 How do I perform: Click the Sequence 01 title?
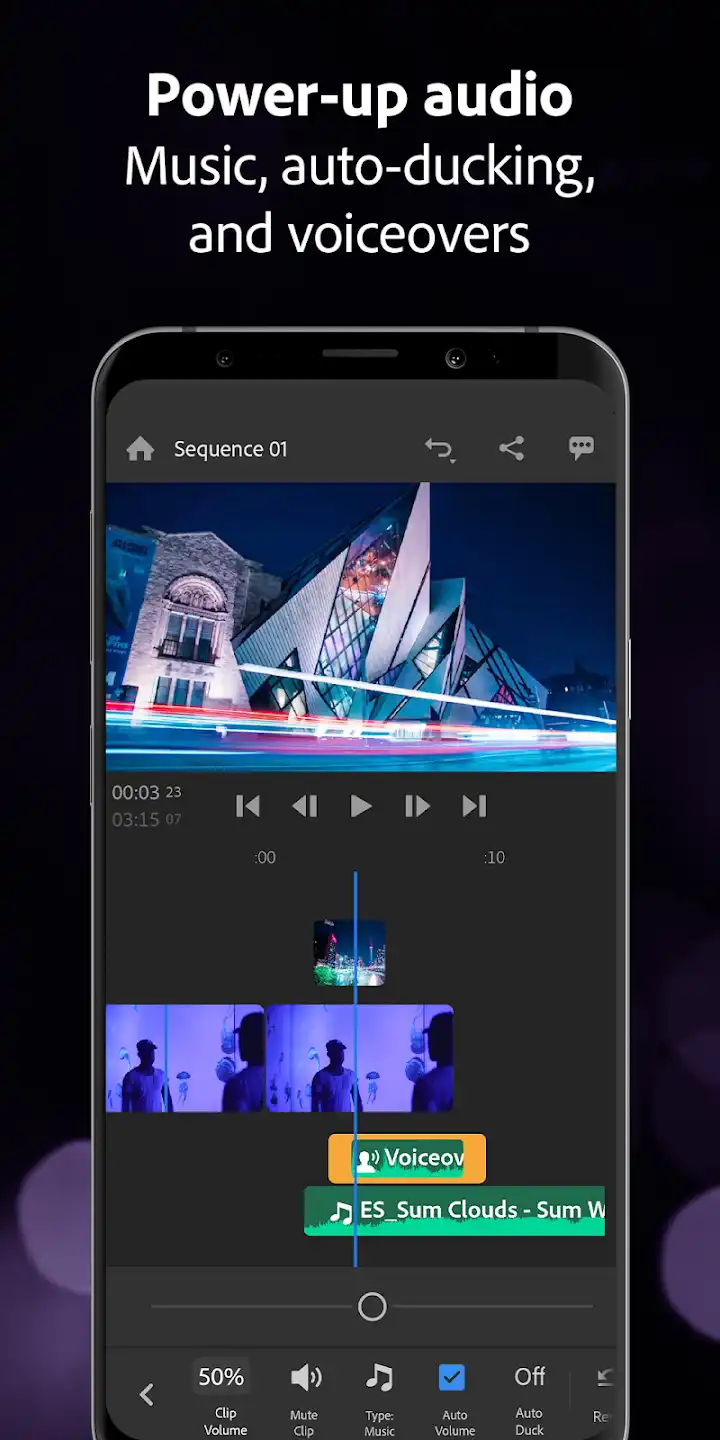pyautogui.click(x=231, y=449)
